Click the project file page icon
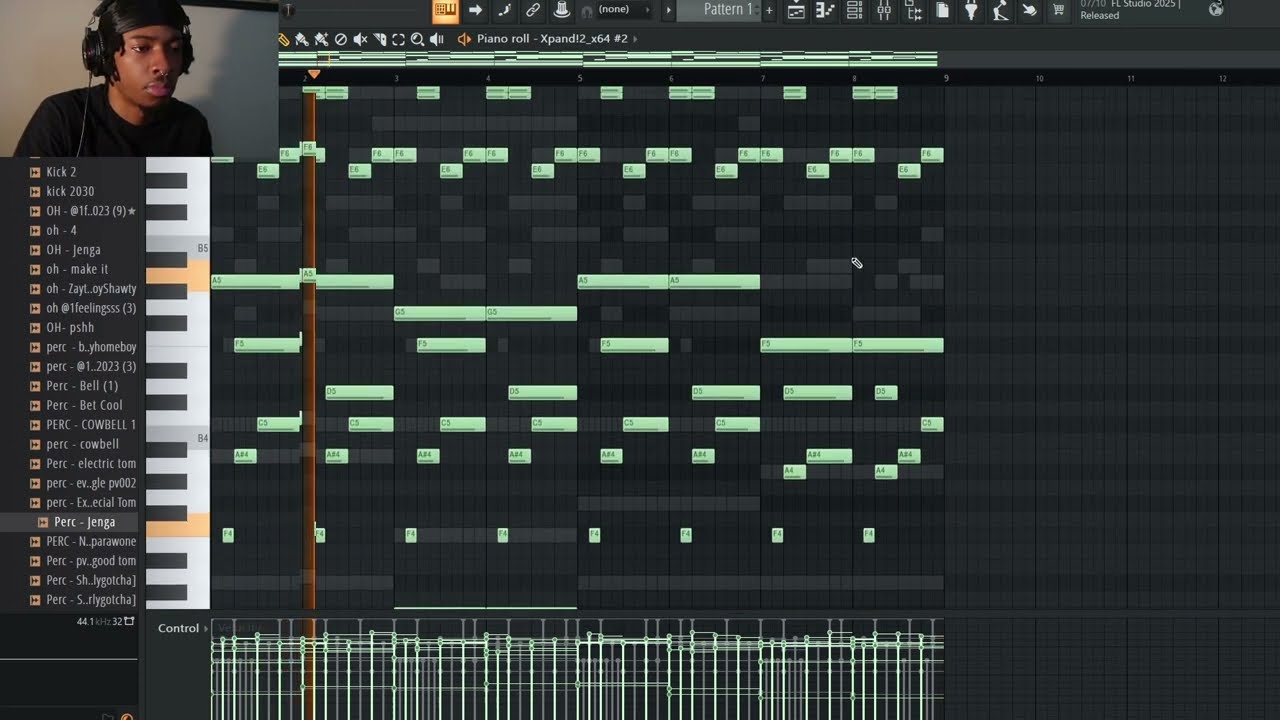The image size is (1280, 720). [942, 10]
